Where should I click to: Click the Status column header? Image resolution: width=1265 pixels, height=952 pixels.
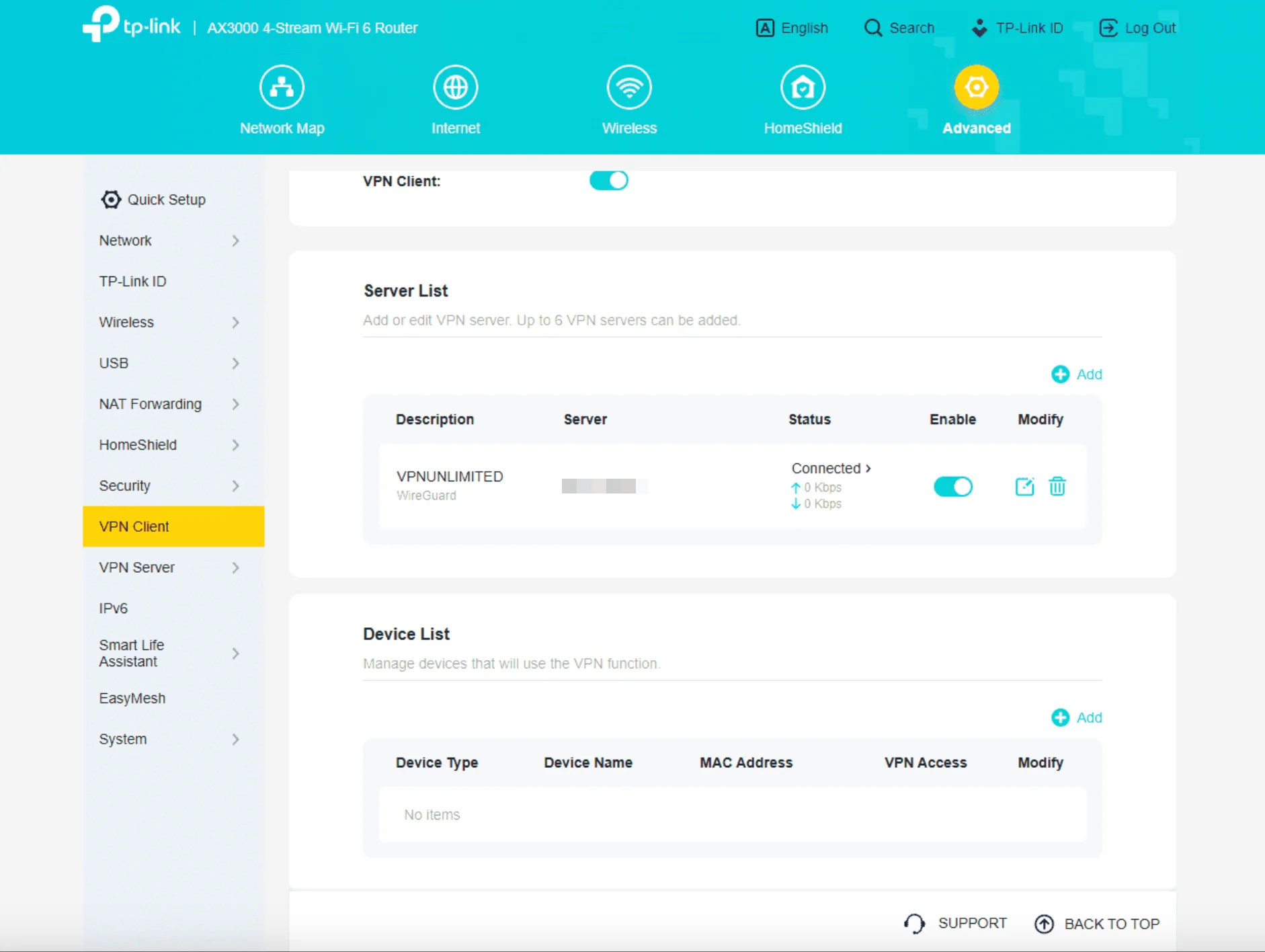pyautogui.click(x=809, y=420)
